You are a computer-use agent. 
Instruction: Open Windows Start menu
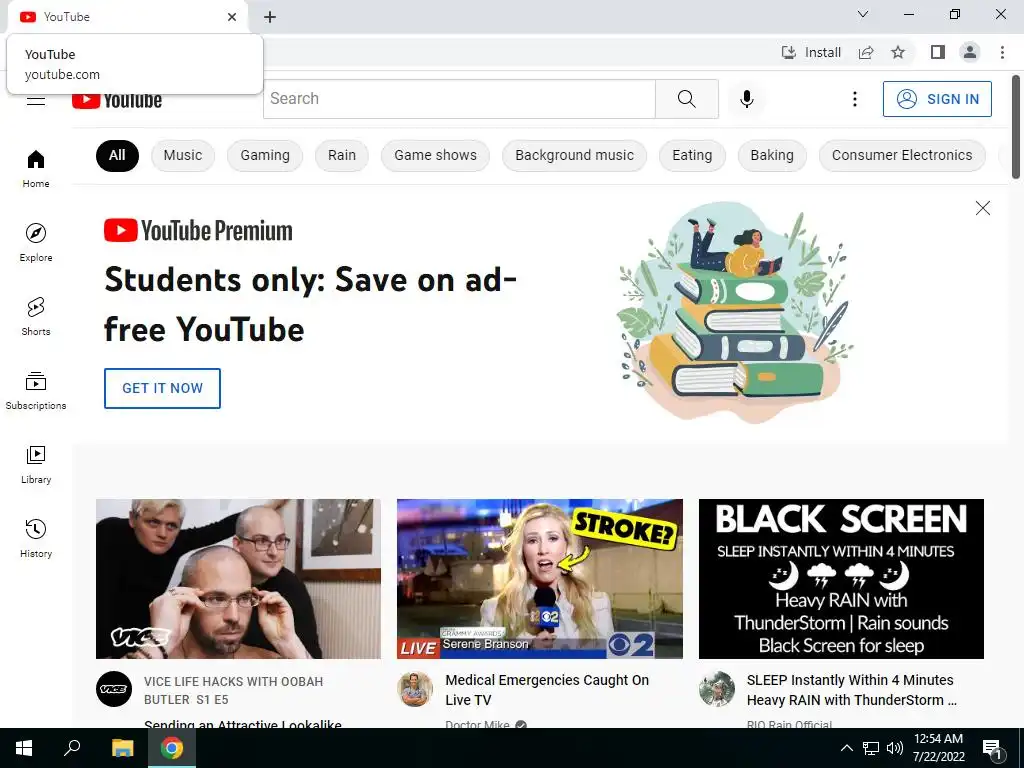[x=24, y=748]
